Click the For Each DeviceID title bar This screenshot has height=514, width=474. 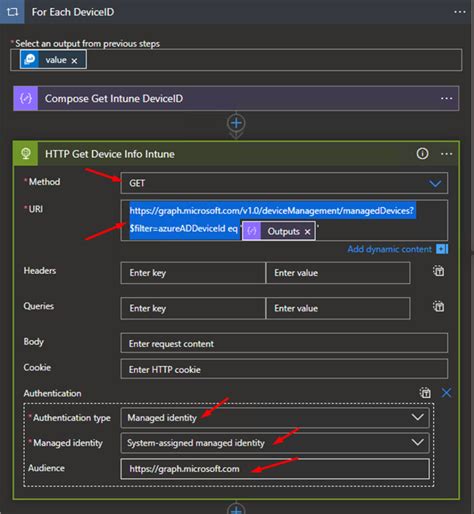[237, 12]
